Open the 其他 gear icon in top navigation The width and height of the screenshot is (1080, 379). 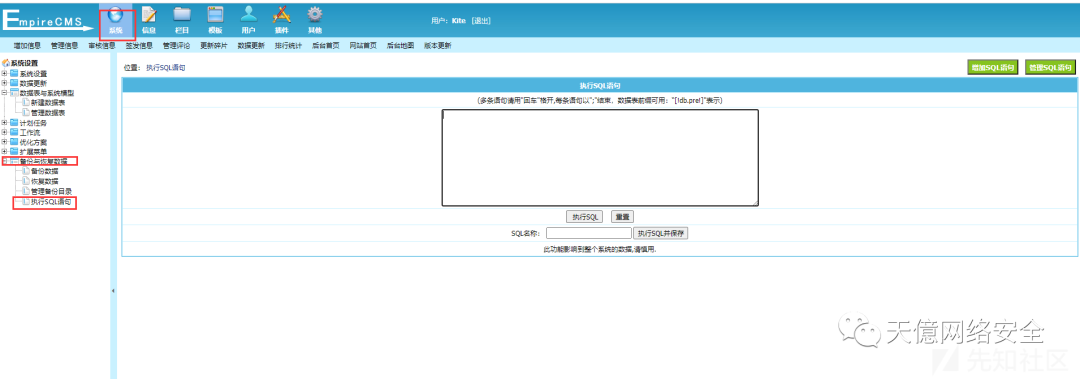315,14
